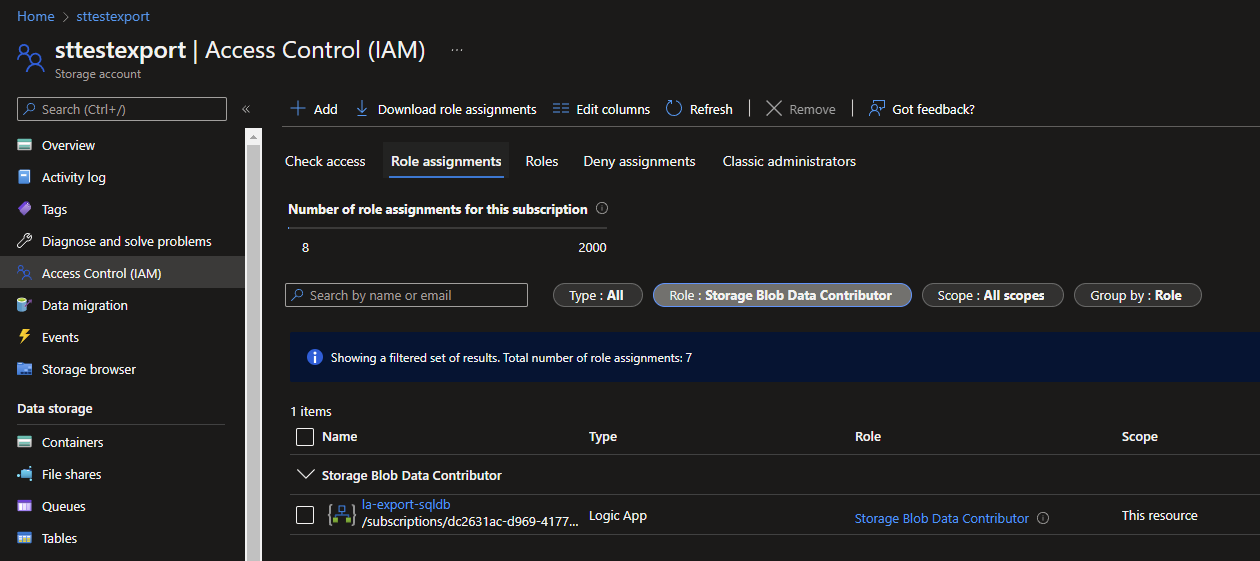
Task: Open Access Control (IAM) in sidebar
Action: [122, 273]
